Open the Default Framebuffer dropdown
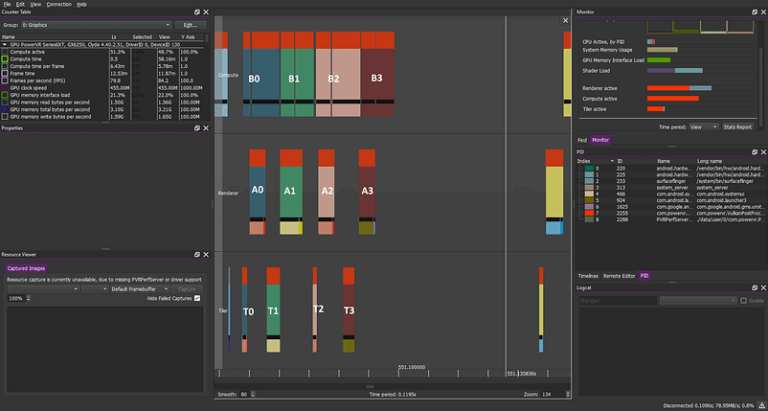Viewport: 768px width, 411px height. click(140, 288)
